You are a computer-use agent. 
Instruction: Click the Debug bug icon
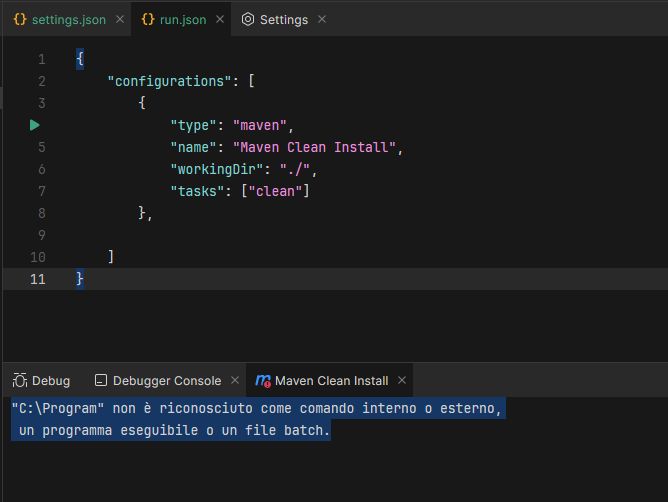tap(20, 380)
